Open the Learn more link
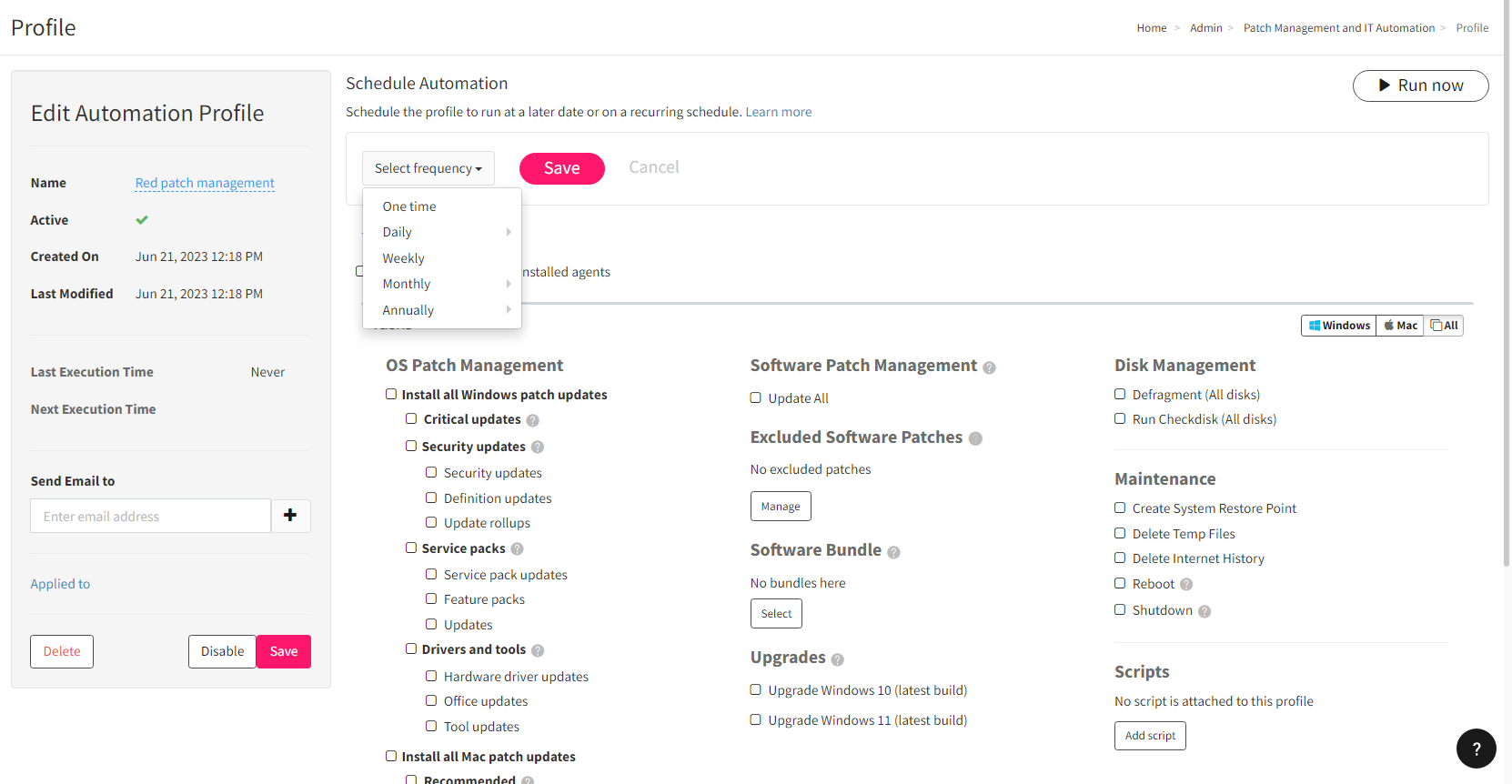 (x=779, y=112)
